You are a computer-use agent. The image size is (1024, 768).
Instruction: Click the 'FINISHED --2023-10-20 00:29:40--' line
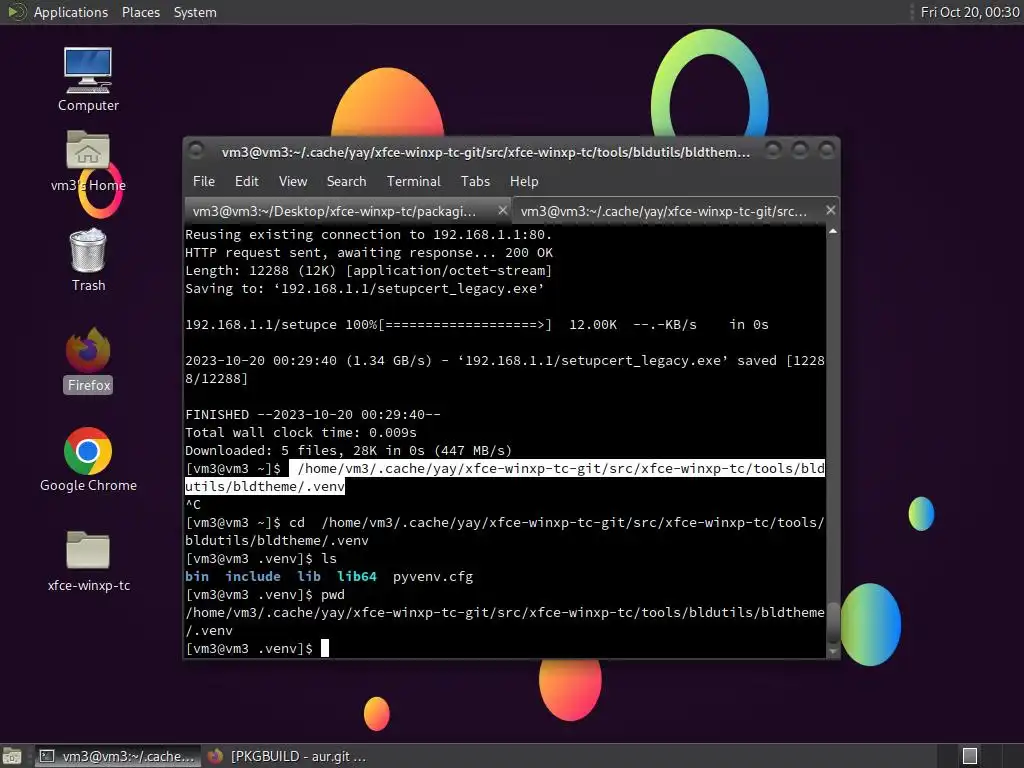[x=313, y=415]
